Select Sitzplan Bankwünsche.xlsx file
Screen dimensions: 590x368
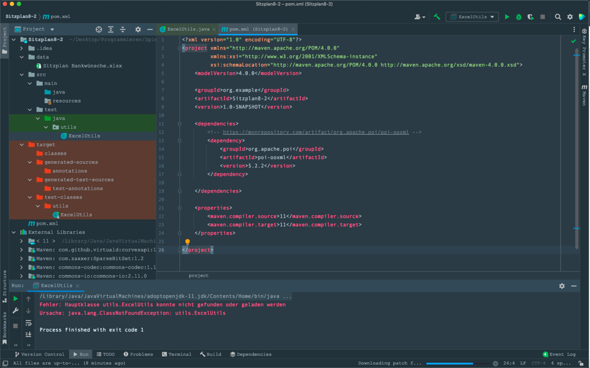pyautogui.click(x=82, y=66)
